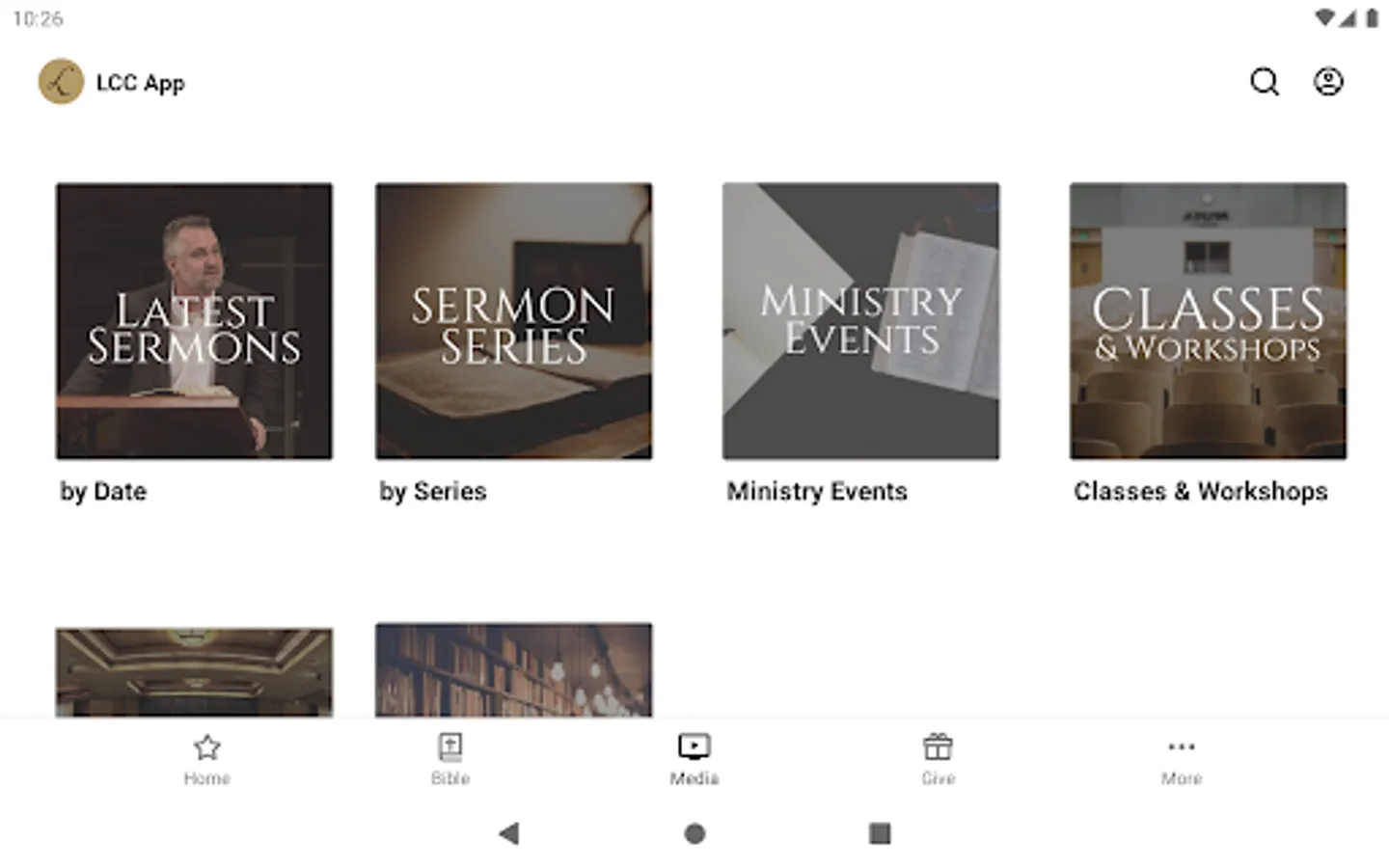Tap Android recent apps square
1389x868 pixels.
point(880,833)
